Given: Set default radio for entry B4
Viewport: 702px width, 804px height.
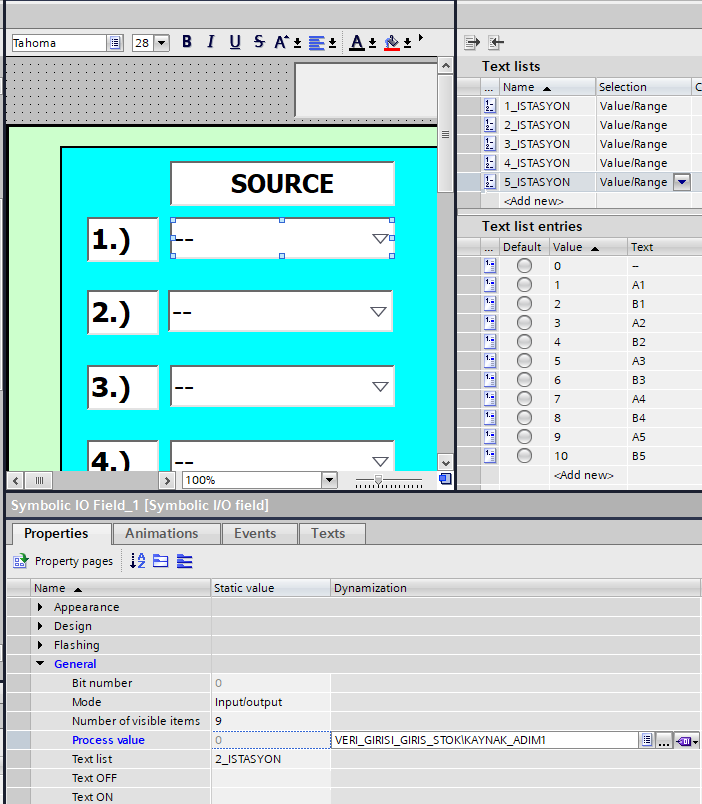Looking at the screenshot, I should [524, 417].
